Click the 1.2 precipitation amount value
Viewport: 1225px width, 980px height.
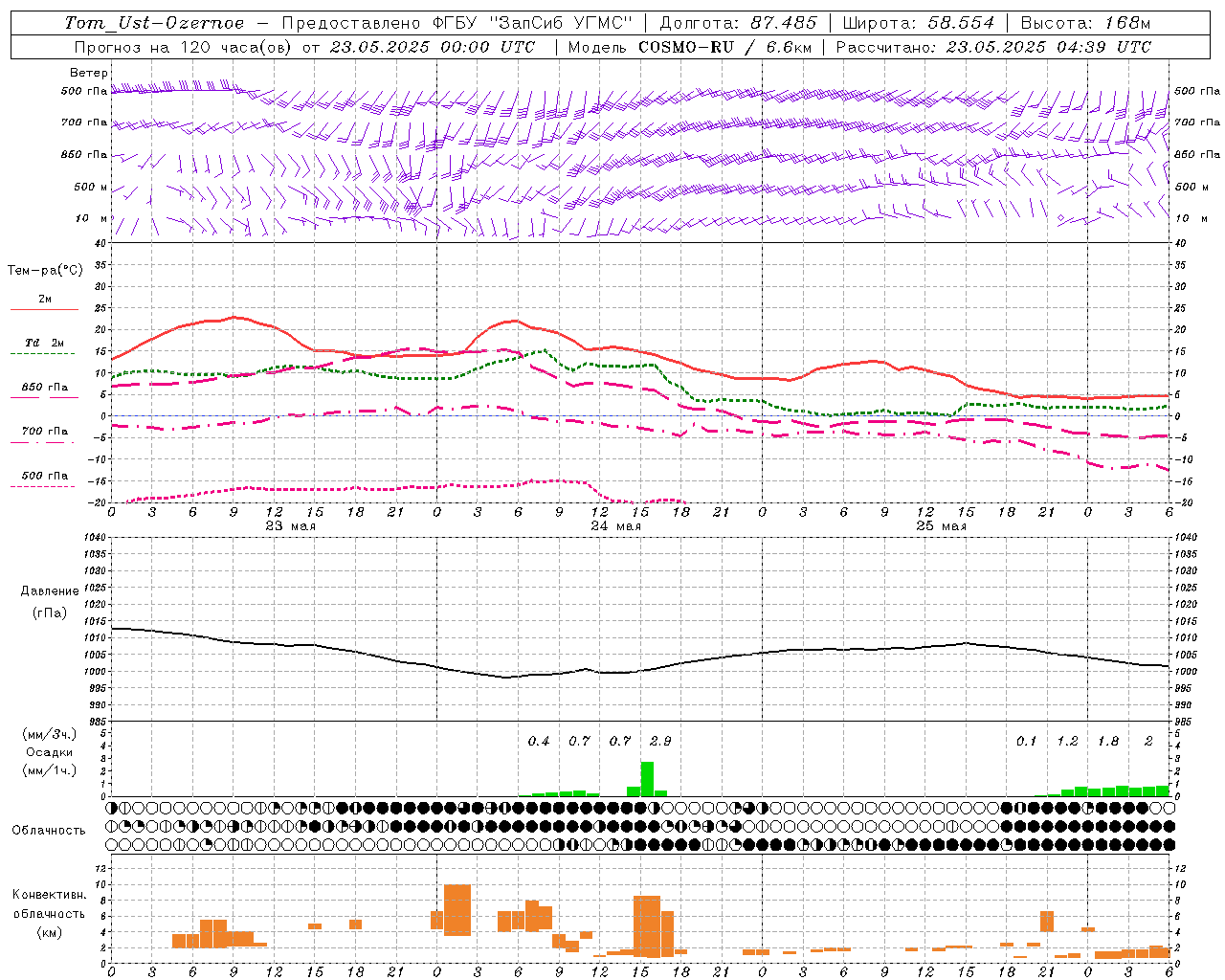[x=1067, y=741]
